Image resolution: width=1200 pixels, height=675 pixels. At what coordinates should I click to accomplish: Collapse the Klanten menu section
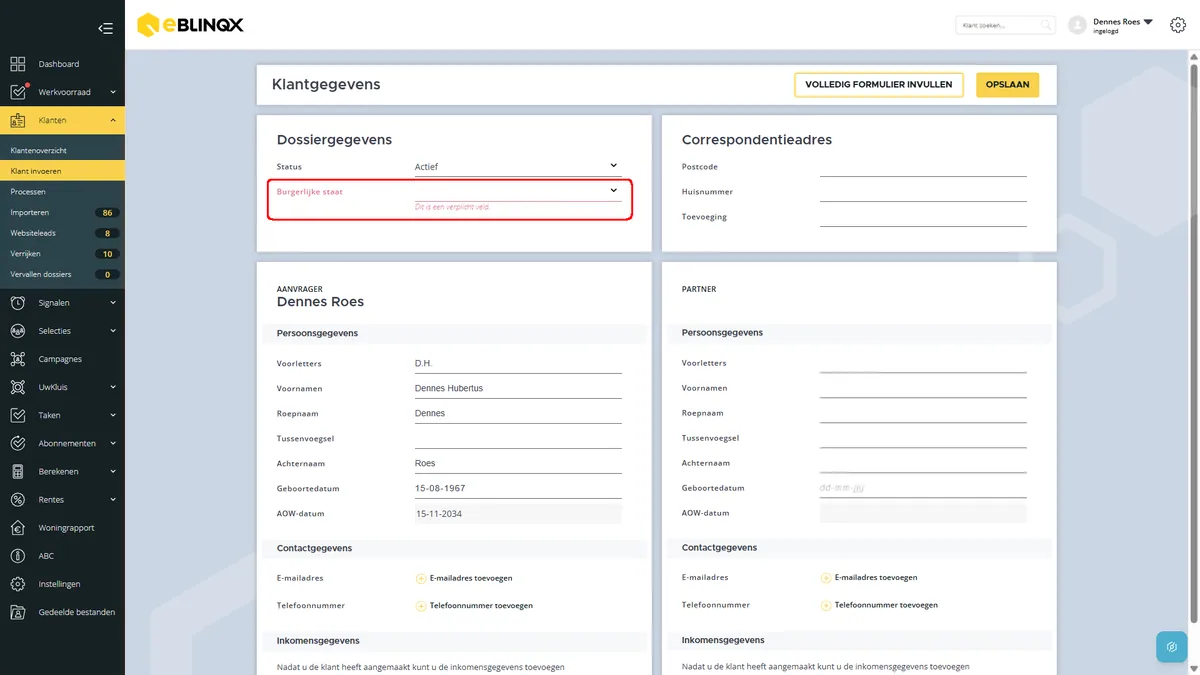pyautogui.click(x=113, y=120)
